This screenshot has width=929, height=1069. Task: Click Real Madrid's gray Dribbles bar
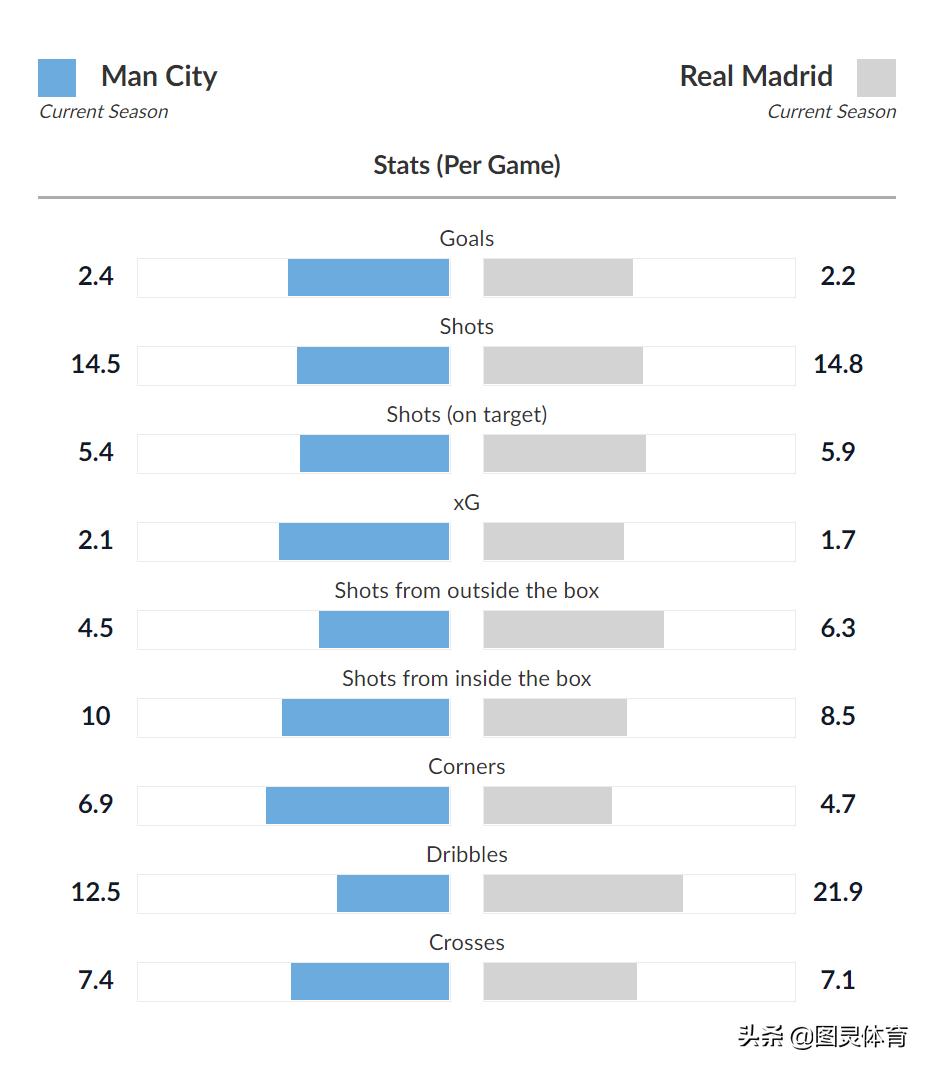coord(583,893)
